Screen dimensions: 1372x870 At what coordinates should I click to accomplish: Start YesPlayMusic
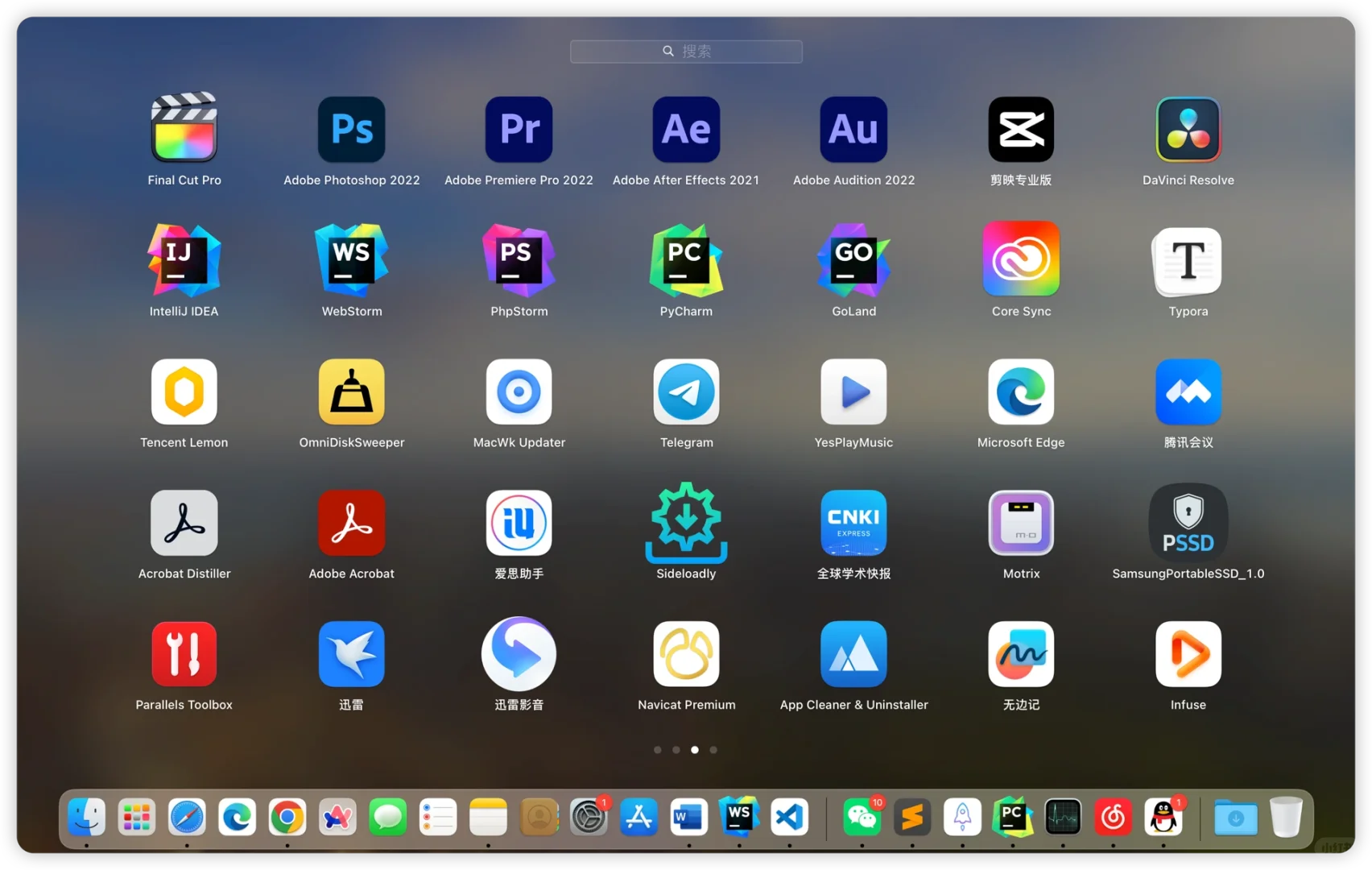tap(854, 391)
